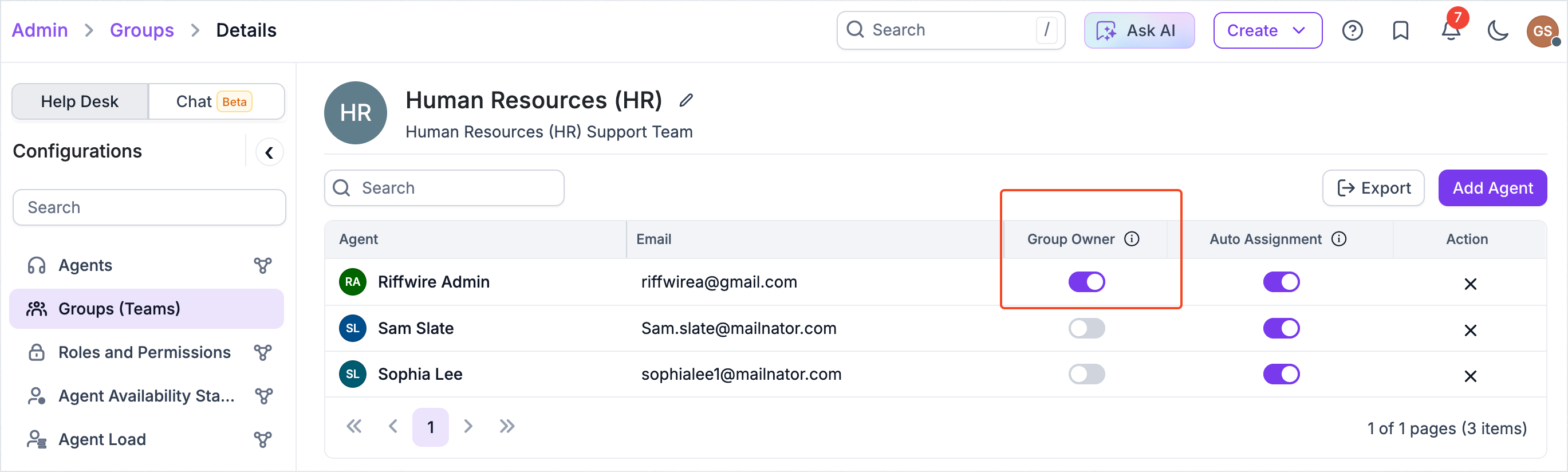
Task: Click the Sophia Lee agent name
Action: coord(420,374)
